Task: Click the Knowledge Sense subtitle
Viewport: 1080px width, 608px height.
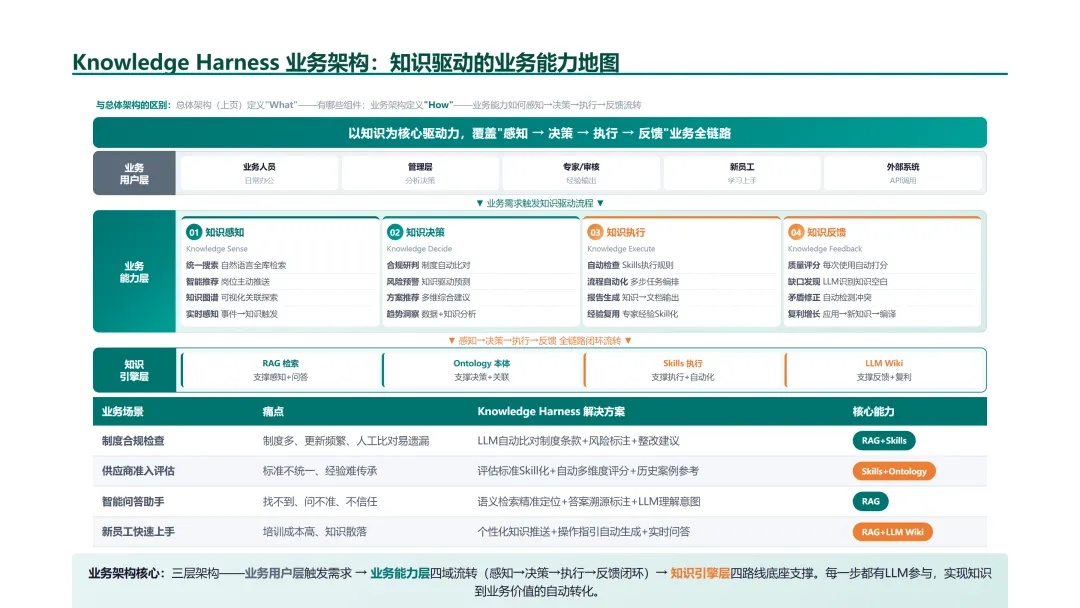Action: (x=216, y=249)
